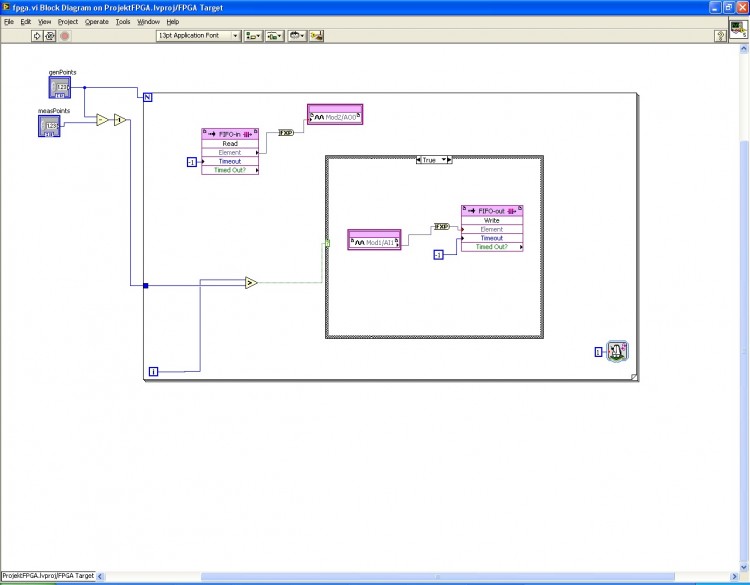Show Context Help question mark icon

click(x=719, y=36)
